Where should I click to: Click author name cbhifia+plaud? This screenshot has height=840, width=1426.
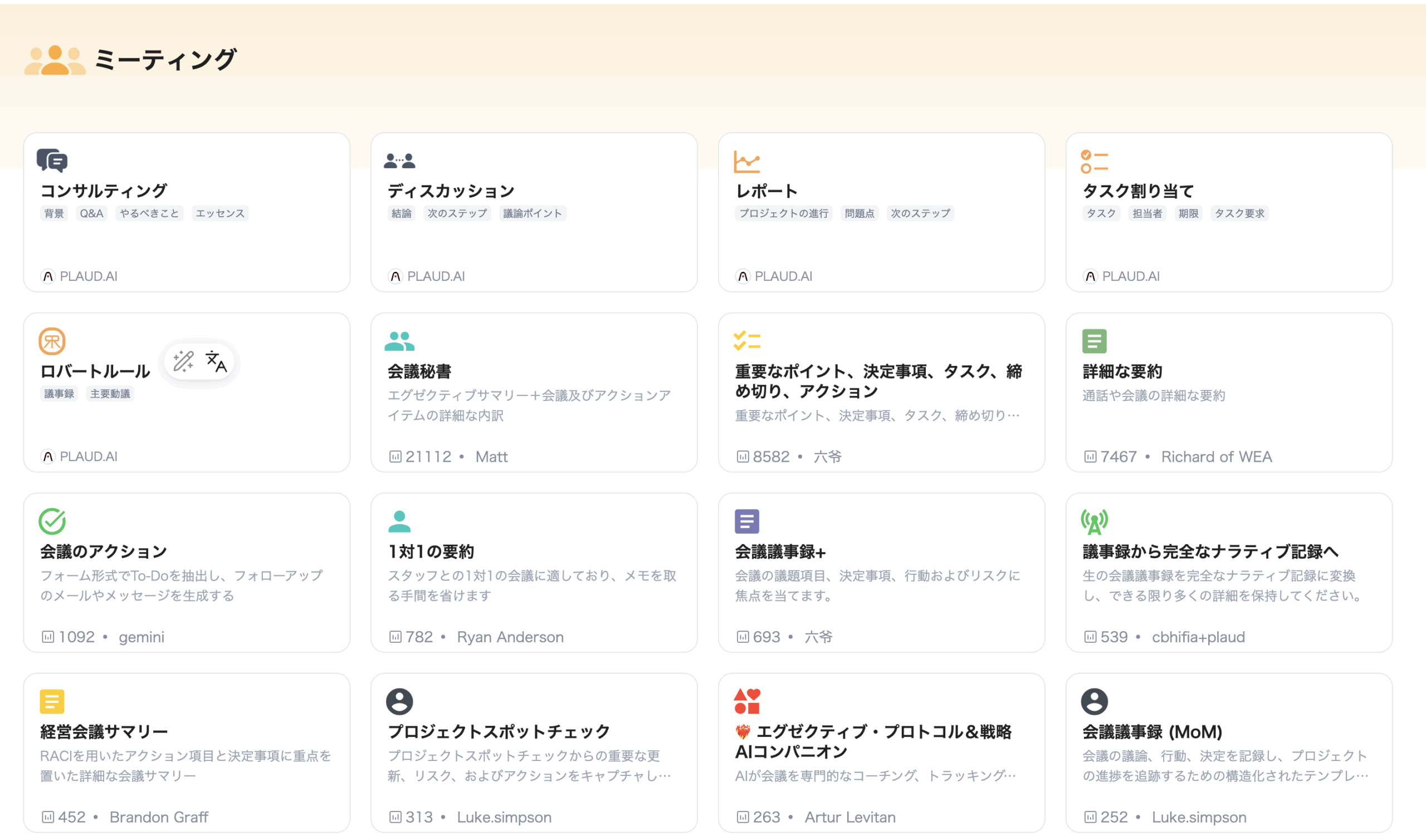pyautogui.click(x=1198, y=637)
